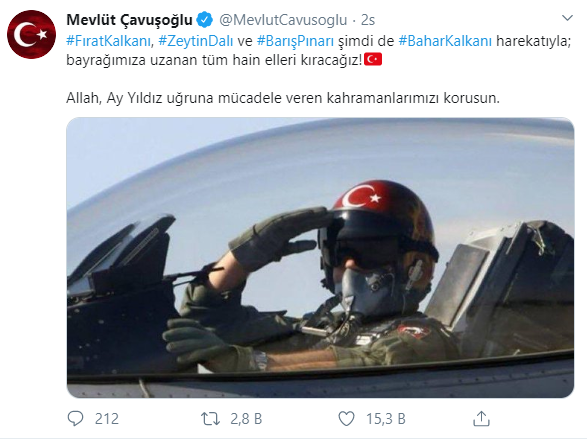Open the saluting pilot photo
587x440 pixels.
click(x=320, y=257)
